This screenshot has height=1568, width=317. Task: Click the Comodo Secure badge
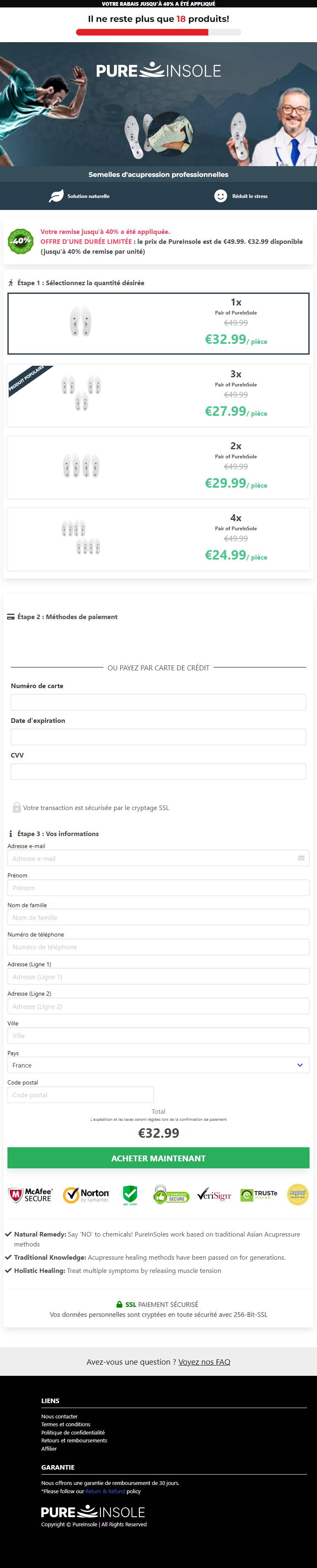171,1195
